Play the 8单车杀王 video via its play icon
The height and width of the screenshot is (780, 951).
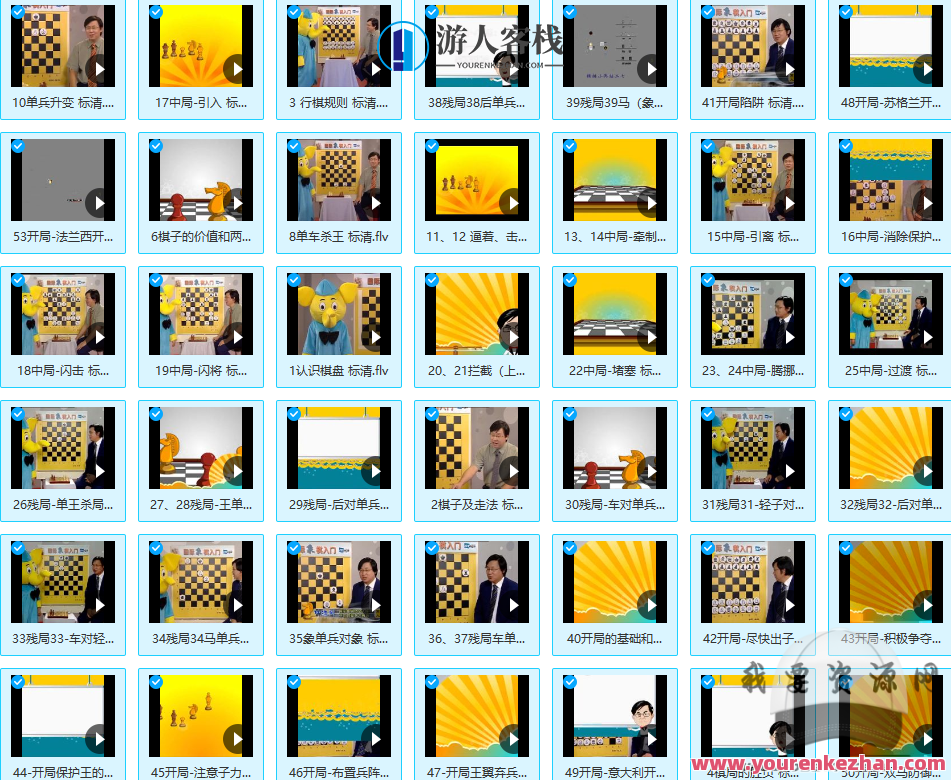[x=375, y=203]
